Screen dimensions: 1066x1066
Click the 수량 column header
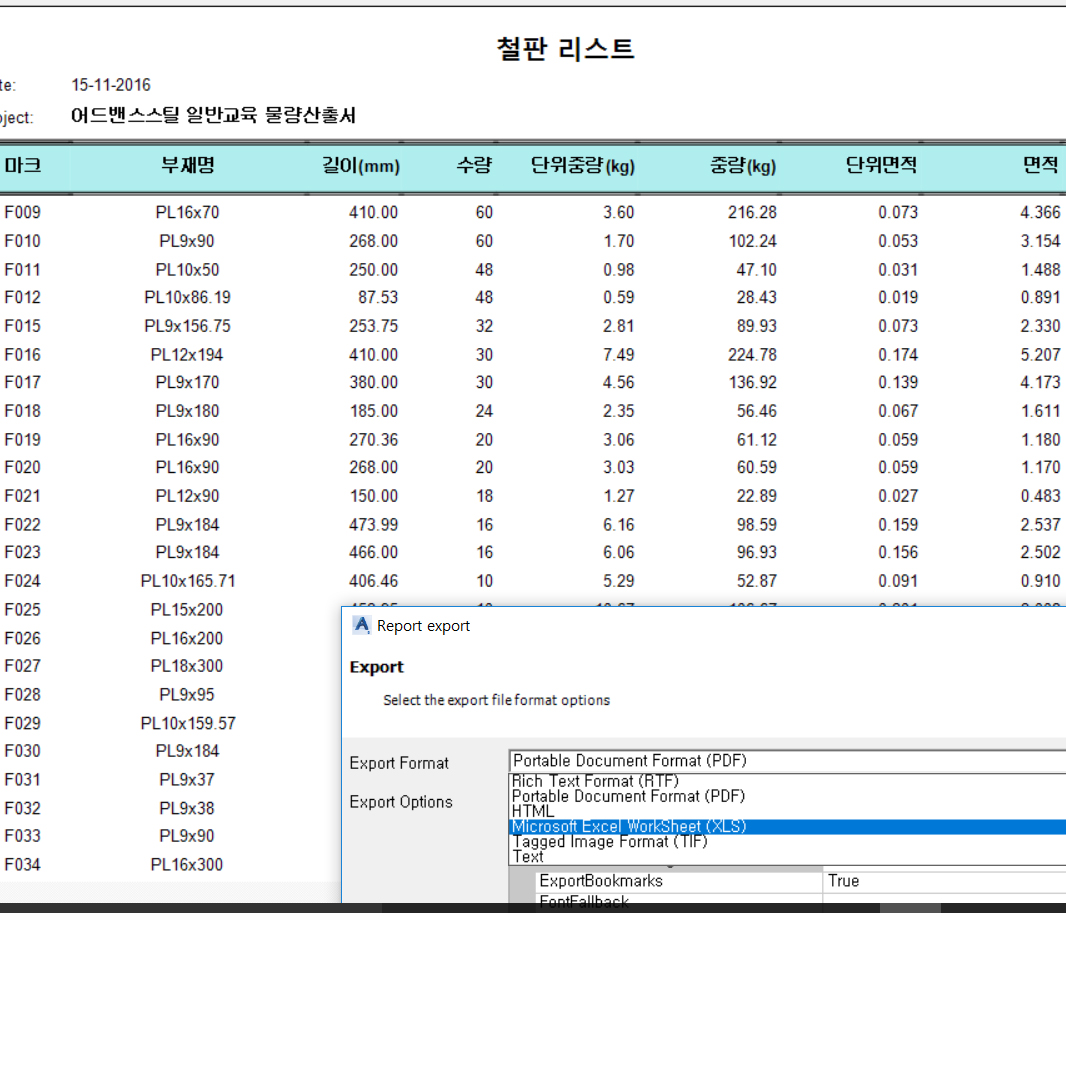coord(474,165)
